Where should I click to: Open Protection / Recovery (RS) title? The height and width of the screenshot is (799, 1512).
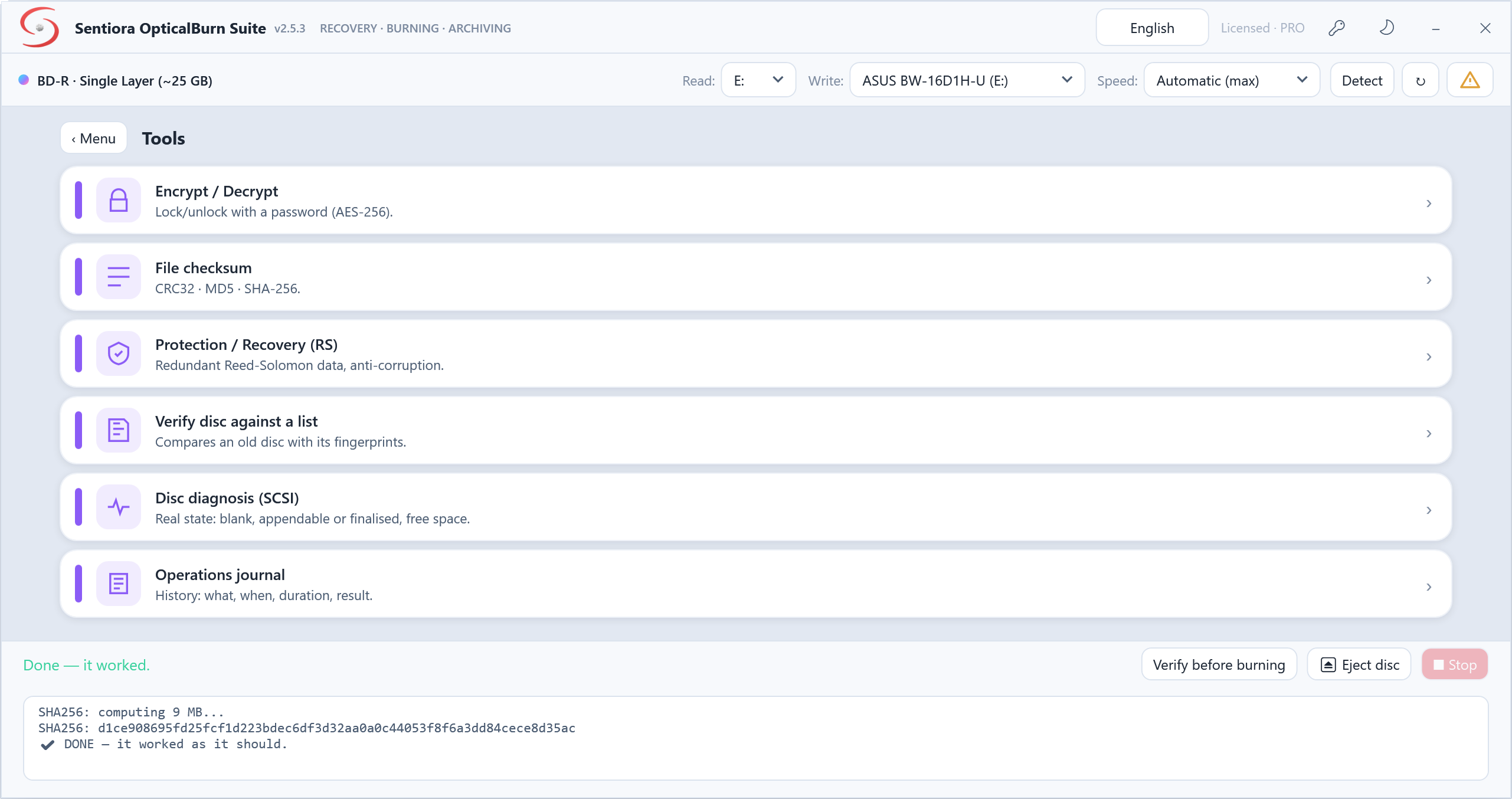pos(246,345)
